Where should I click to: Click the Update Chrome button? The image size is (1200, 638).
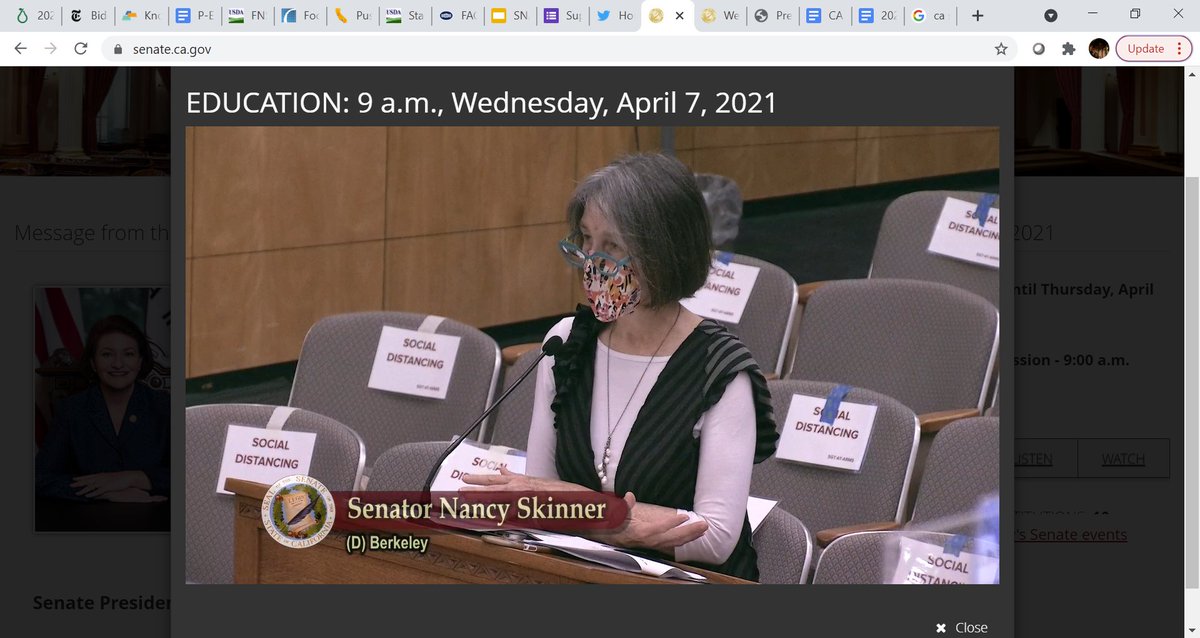[1153, 48]
